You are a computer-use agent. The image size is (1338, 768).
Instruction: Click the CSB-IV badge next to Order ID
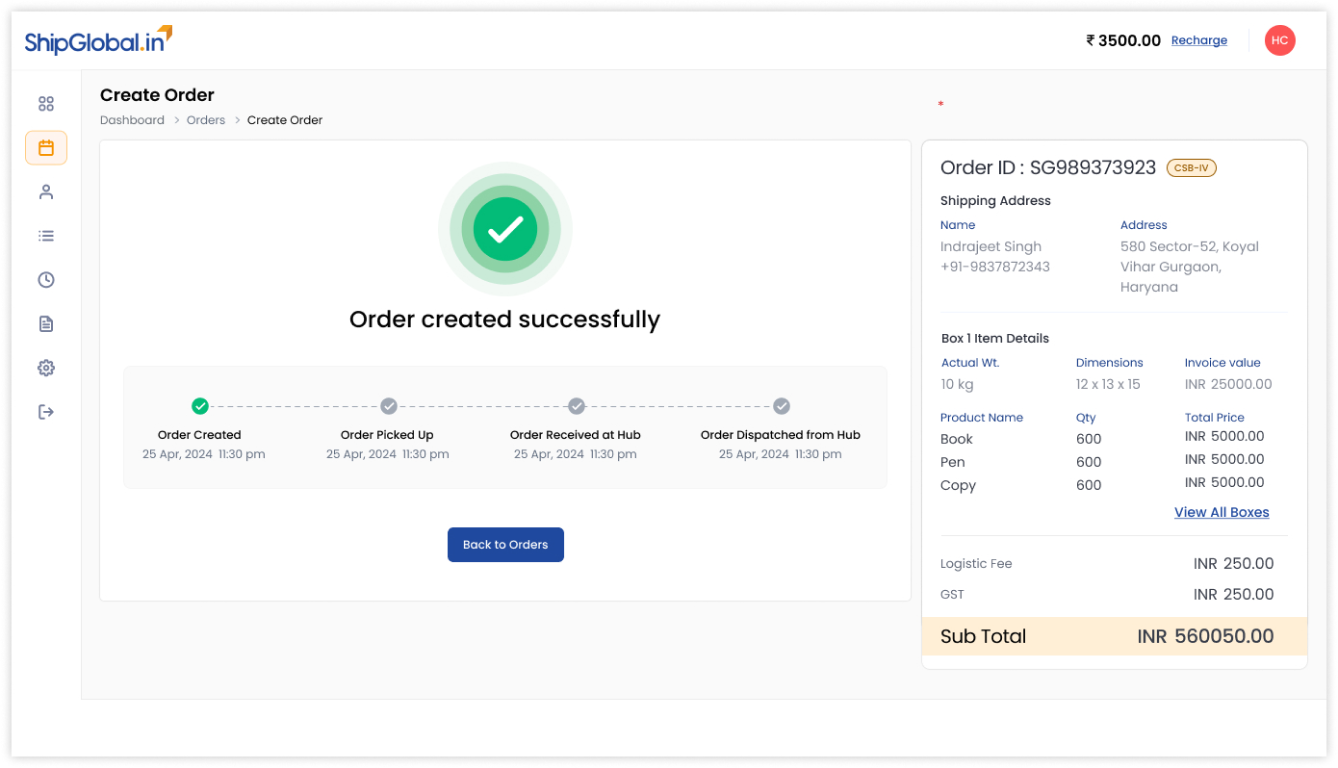tap(1191, 167)
